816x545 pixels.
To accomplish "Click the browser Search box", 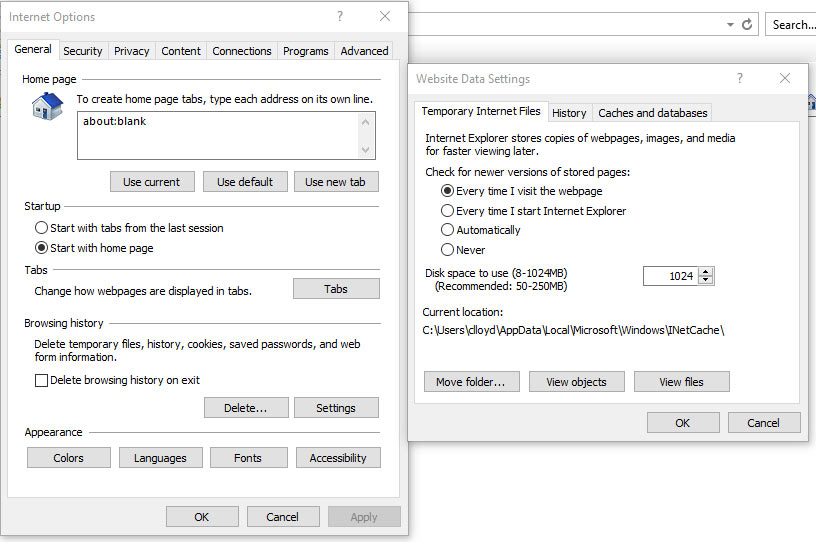I will [791, 24].
